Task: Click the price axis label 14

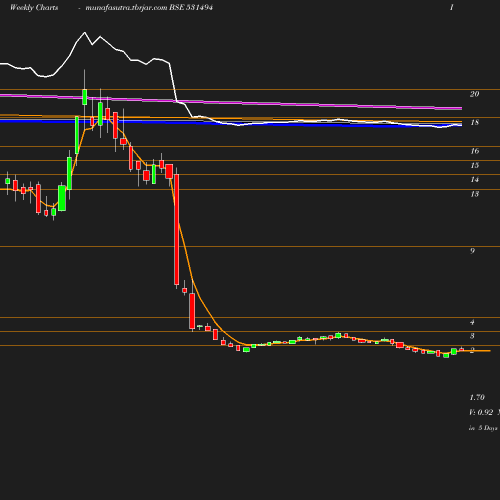Action: click(x=475, y=180)
